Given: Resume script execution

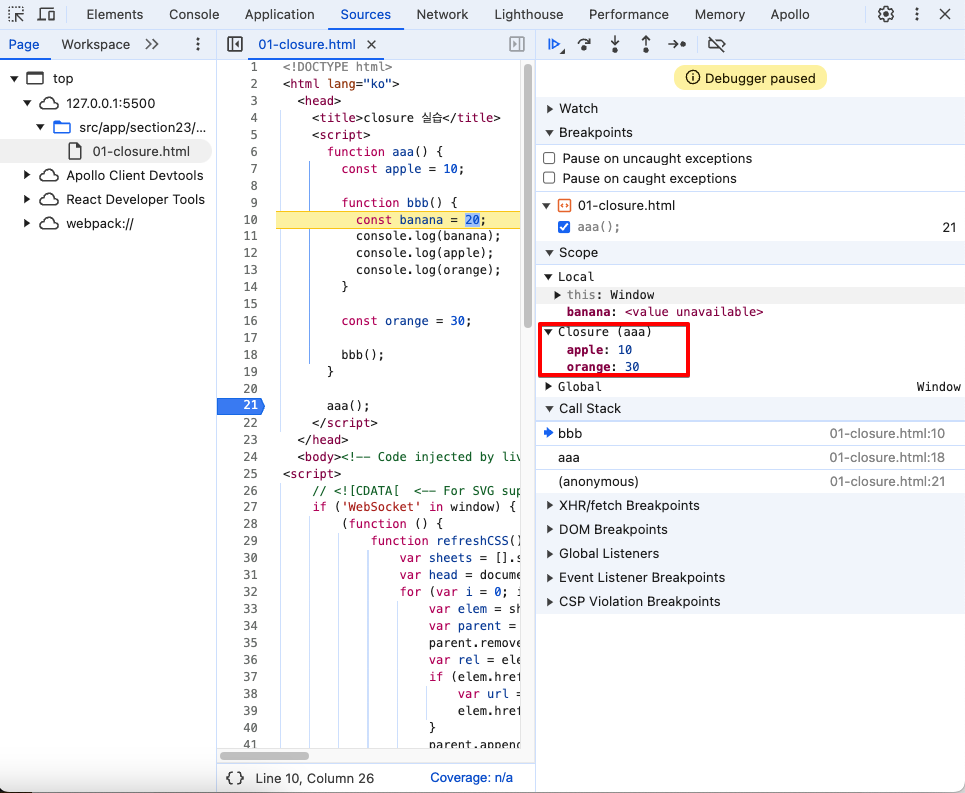Looking at the screenshot, I should [x=555, y=44].
